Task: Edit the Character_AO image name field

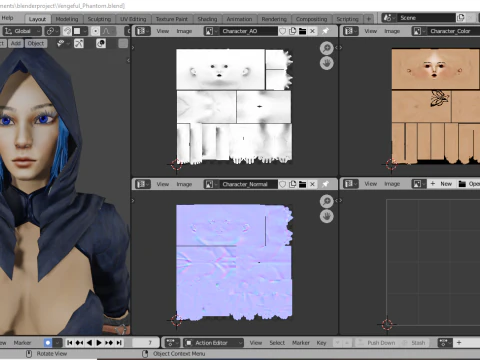Action: tap(248, 31)
